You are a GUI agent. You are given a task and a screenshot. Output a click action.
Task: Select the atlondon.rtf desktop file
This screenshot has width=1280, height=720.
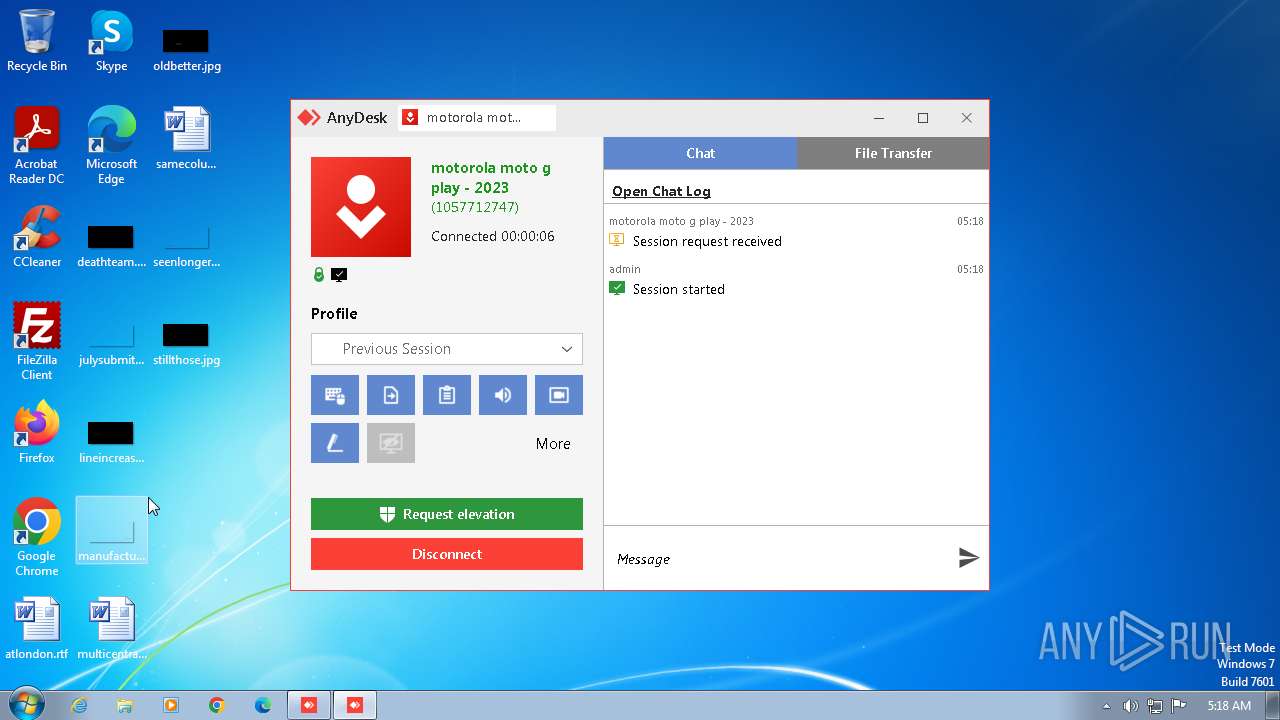point(37,629)
